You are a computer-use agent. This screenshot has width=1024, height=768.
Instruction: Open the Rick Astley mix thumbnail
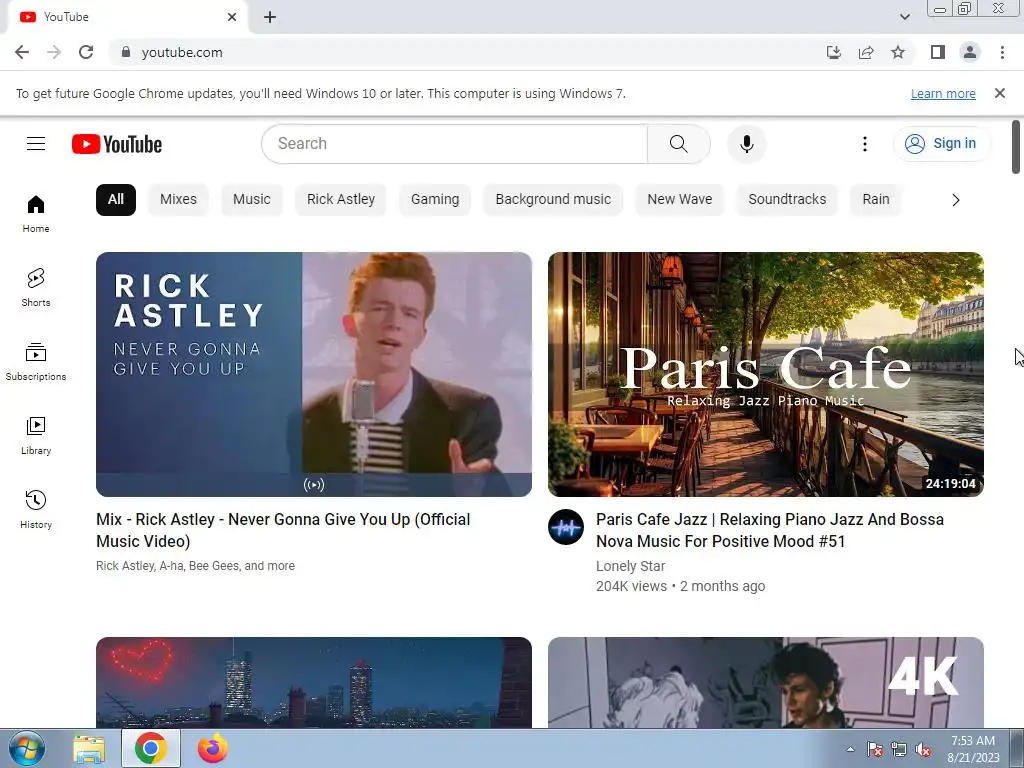pos(313,374)
